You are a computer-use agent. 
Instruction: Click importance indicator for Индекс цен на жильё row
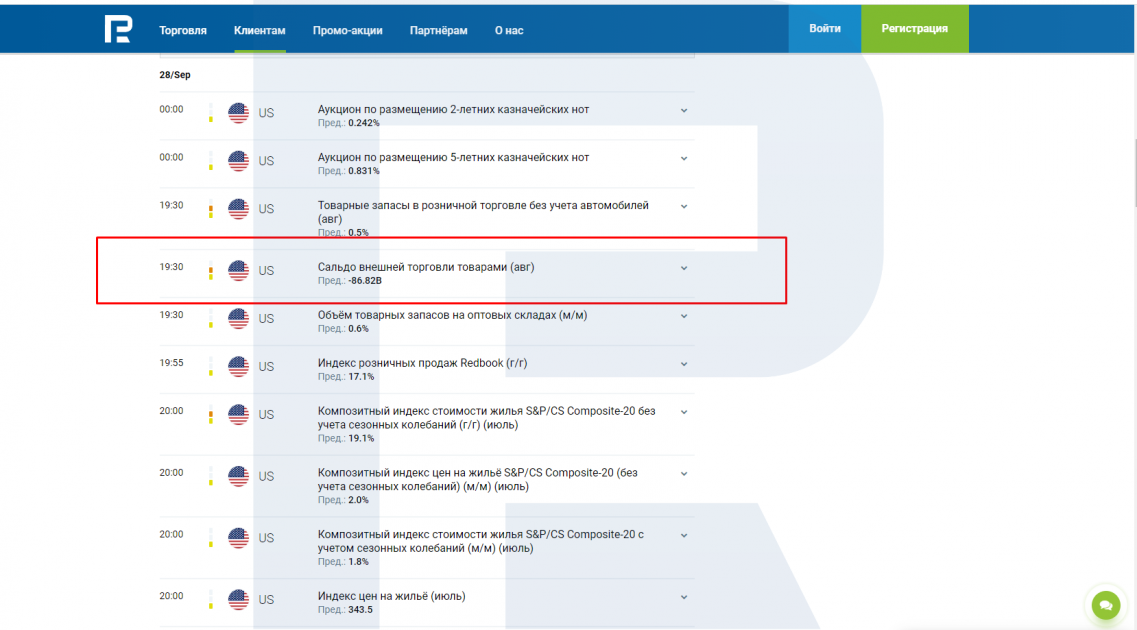(x=211, y=600)
